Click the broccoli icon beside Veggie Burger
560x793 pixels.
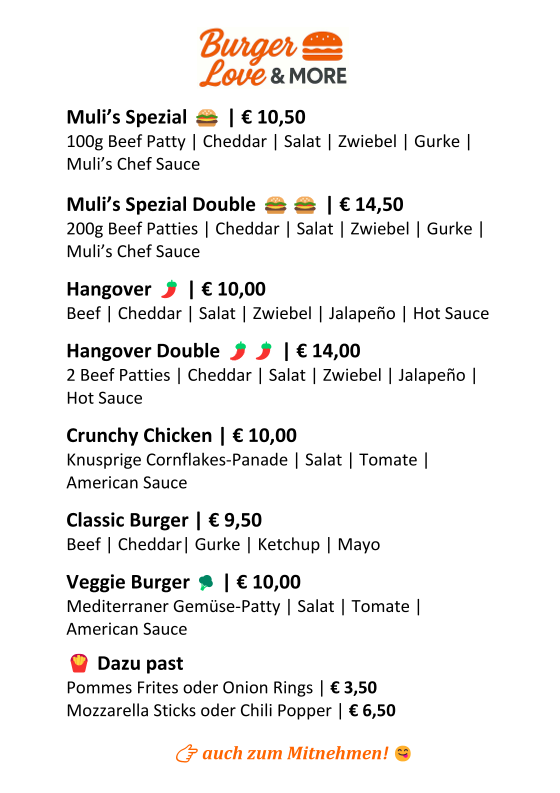[x=206, y=583]
